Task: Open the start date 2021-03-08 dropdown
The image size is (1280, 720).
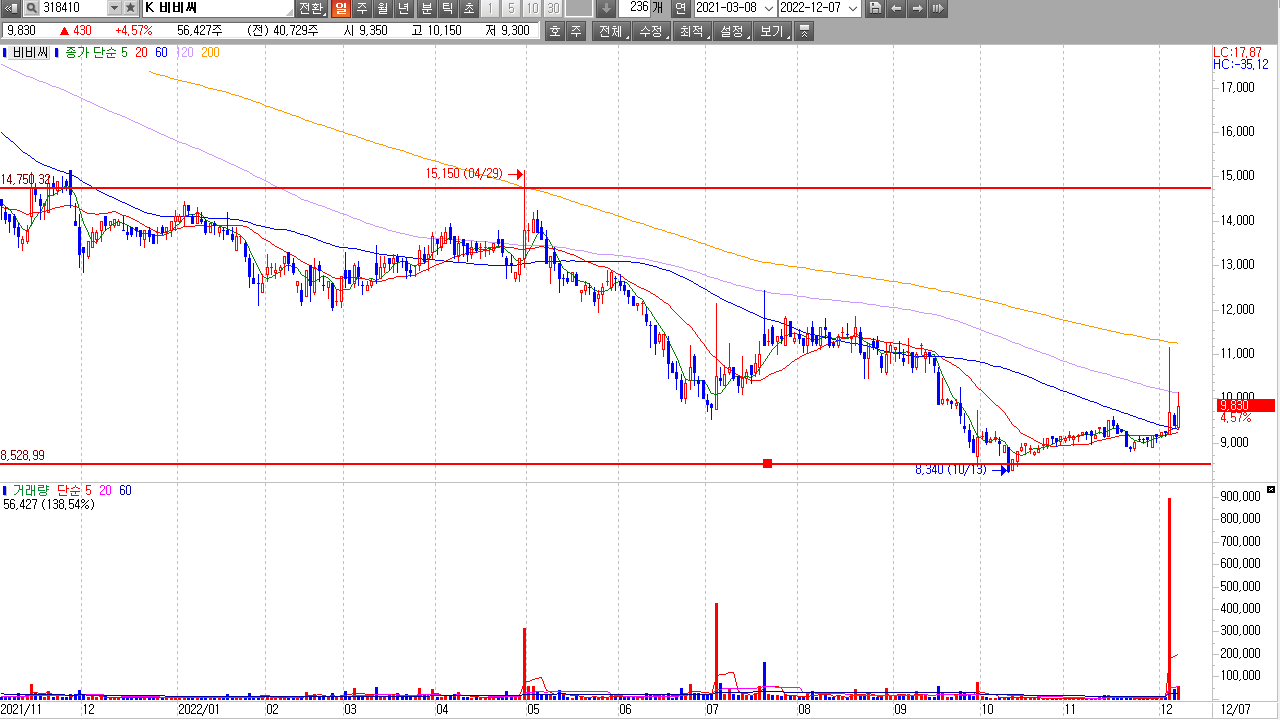Action: click(x=767, y=8)
